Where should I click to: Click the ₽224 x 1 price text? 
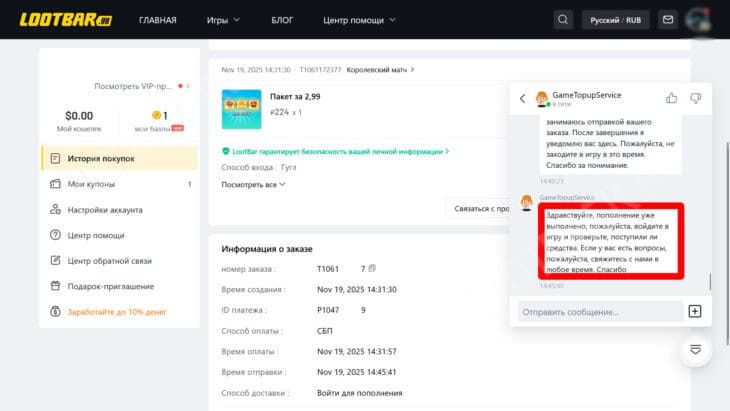click(286, 112)
